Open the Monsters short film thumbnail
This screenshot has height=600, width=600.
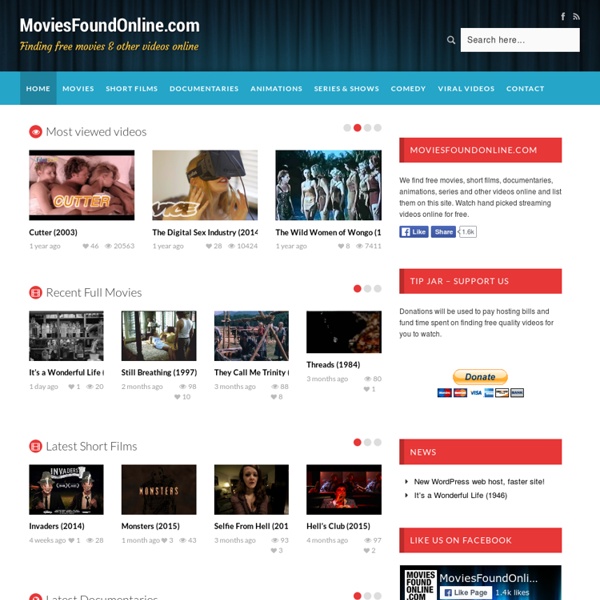click(159, 489)
